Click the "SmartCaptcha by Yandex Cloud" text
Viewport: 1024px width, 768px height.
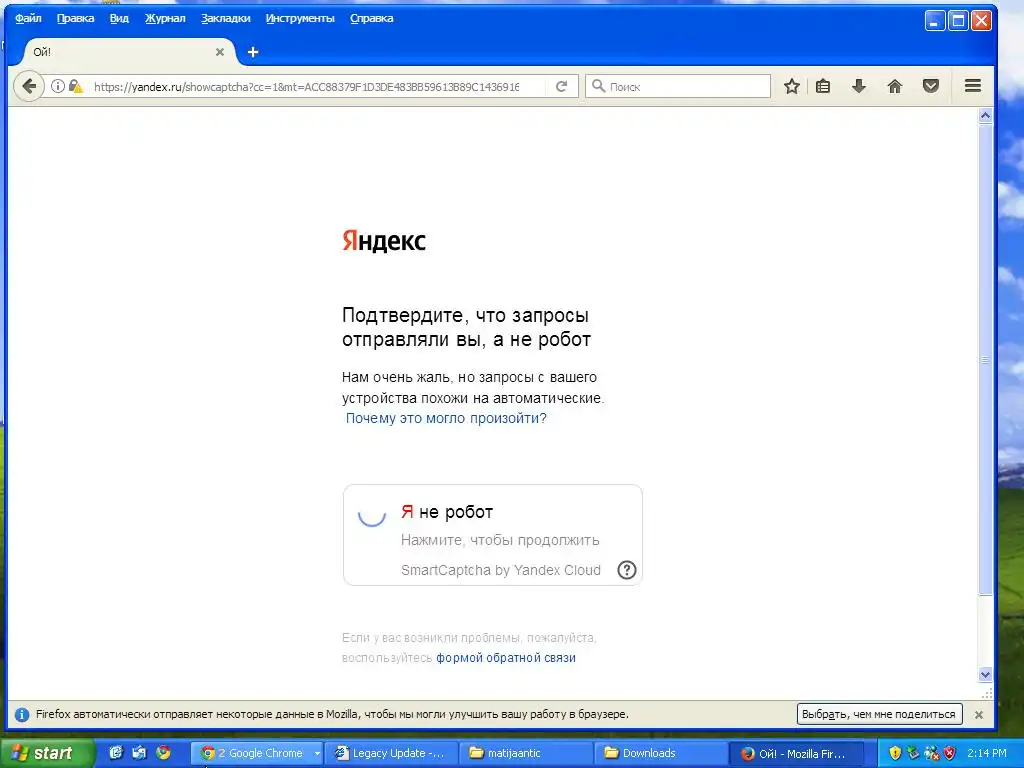[501, 570]
